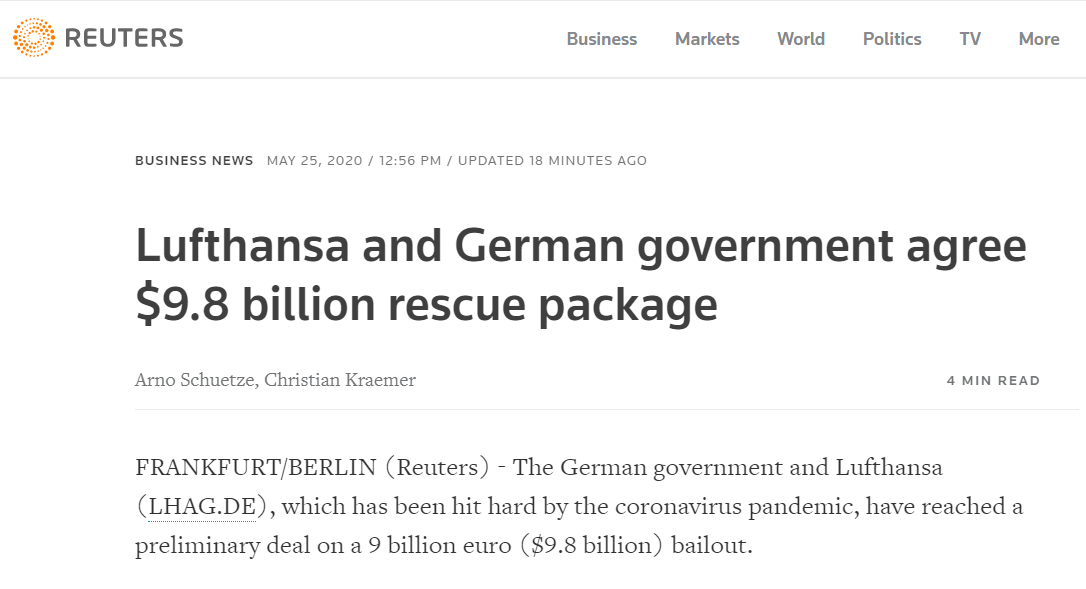
Task: Click the 4 MIN READ label
Action: point(993,381)
